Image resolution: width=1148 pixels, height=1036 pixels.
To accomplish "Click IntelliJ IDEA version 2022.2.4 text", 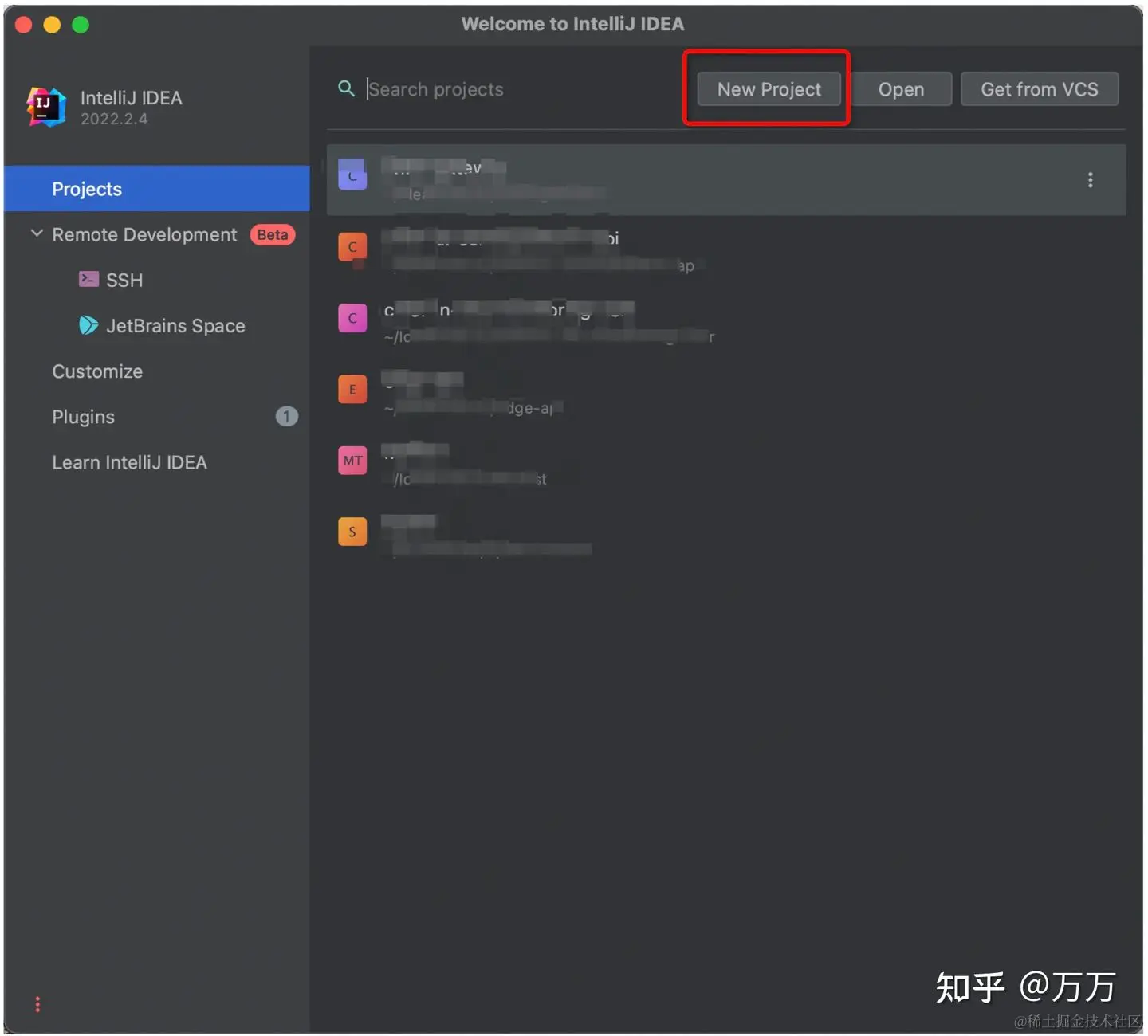I will [114, 119].
